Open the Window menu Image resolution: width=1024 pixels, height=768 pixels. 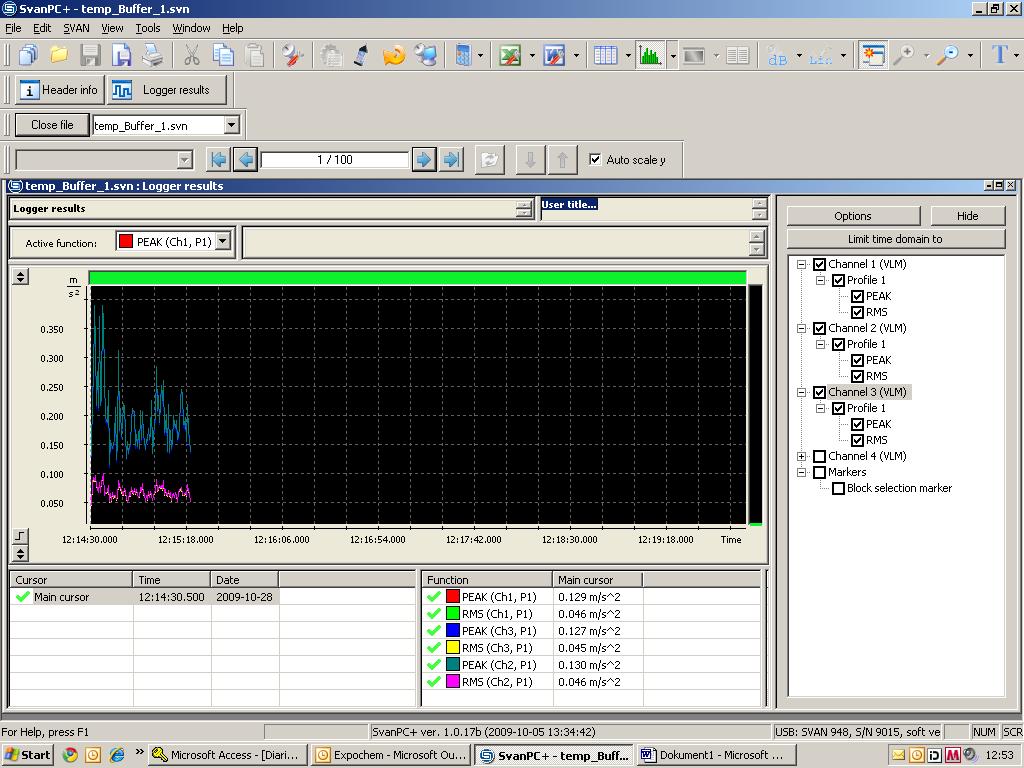(191, 28)
